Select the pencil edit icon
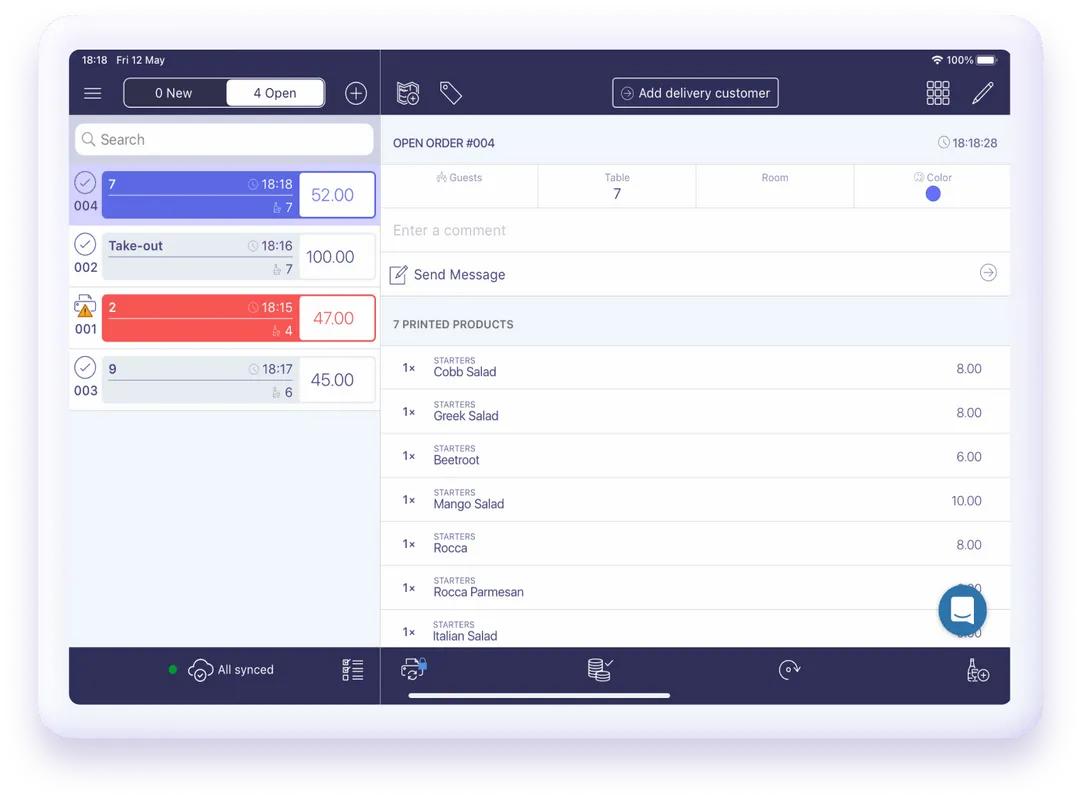Image resolution: width=1080 pixels, height=798 pixels. (x=983, y=92)
